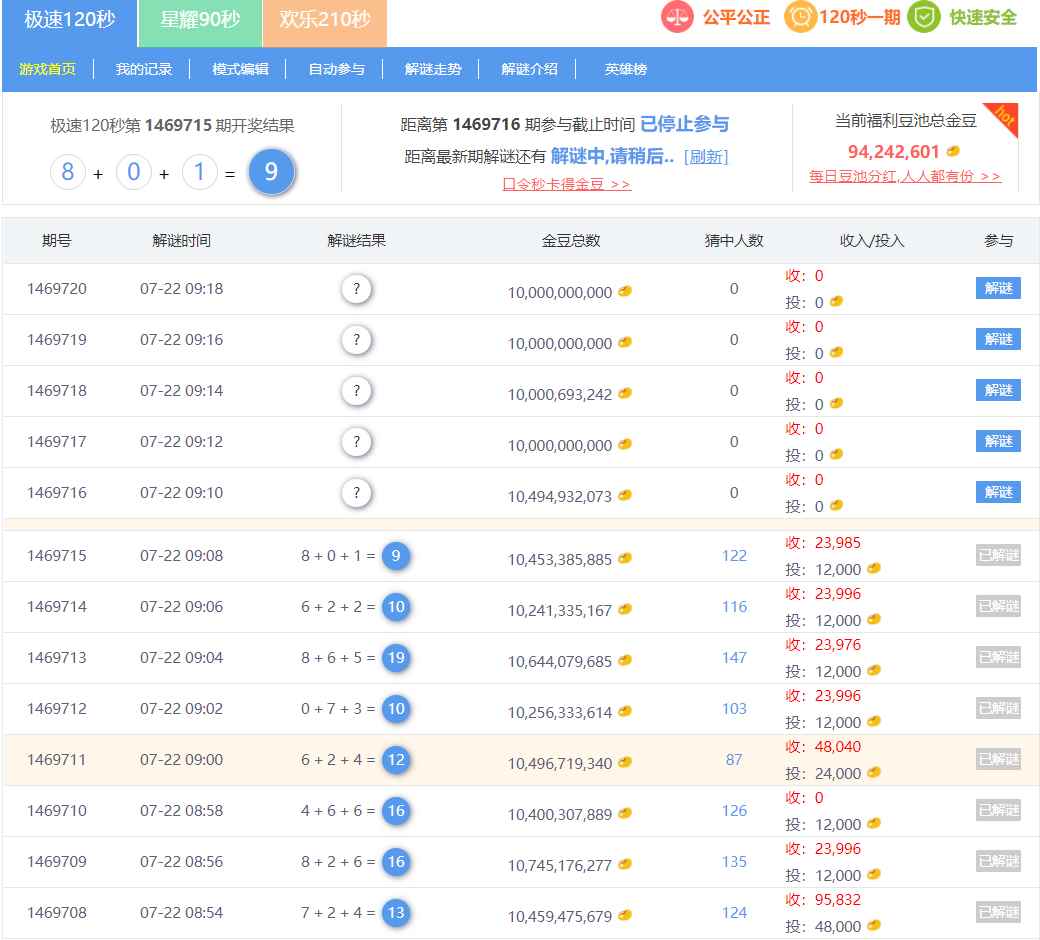Click result ball 9 in row 1469715

point(396,556)
